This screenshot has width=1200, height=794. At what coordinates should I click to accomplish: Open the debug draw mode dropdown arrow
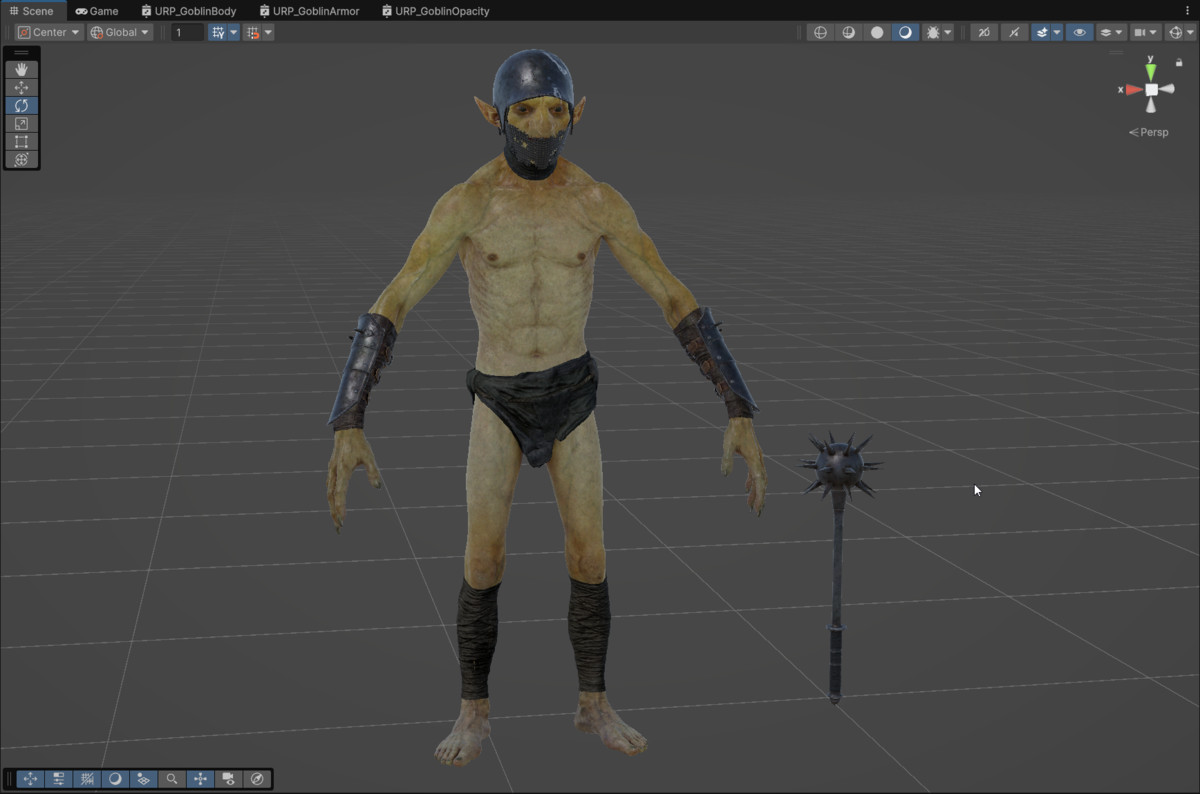[947, 32]
